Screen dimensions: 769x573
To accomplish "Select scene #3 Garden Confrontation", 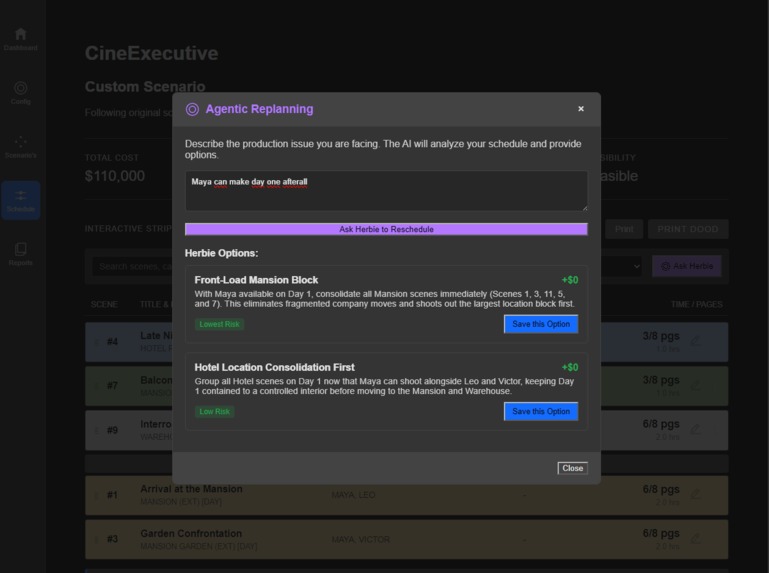I will coord(406,539).
